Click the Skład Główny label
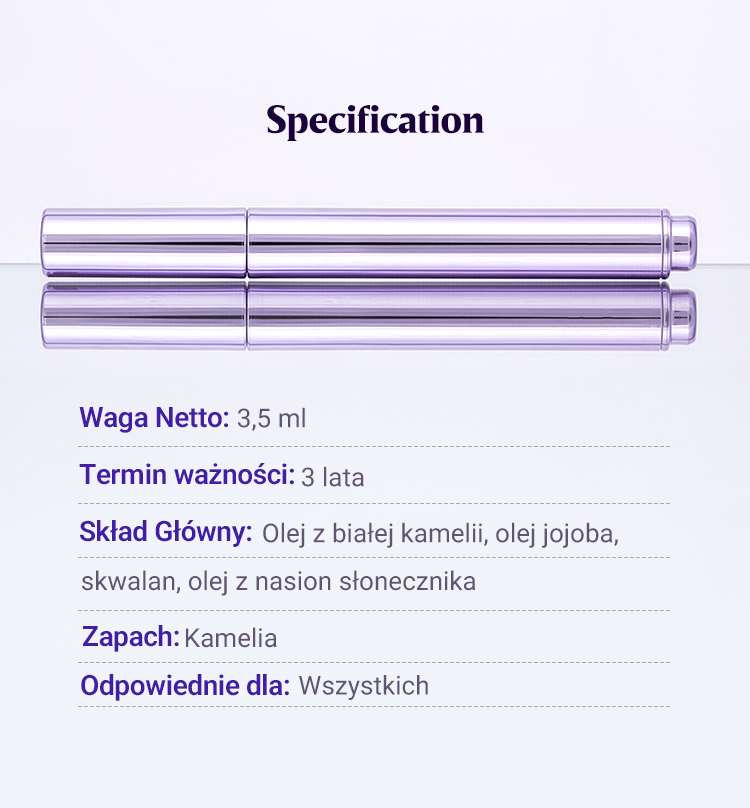Screen dimensions: 750x808 (x=166, y=532)
